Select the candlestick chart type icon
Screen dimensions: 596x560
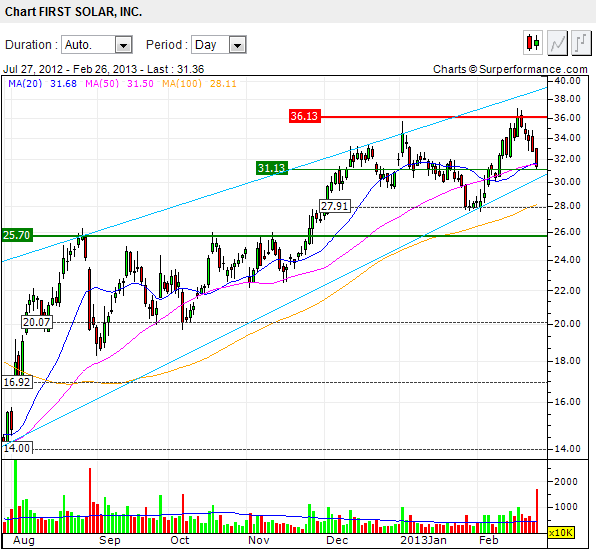click(533, 43)
